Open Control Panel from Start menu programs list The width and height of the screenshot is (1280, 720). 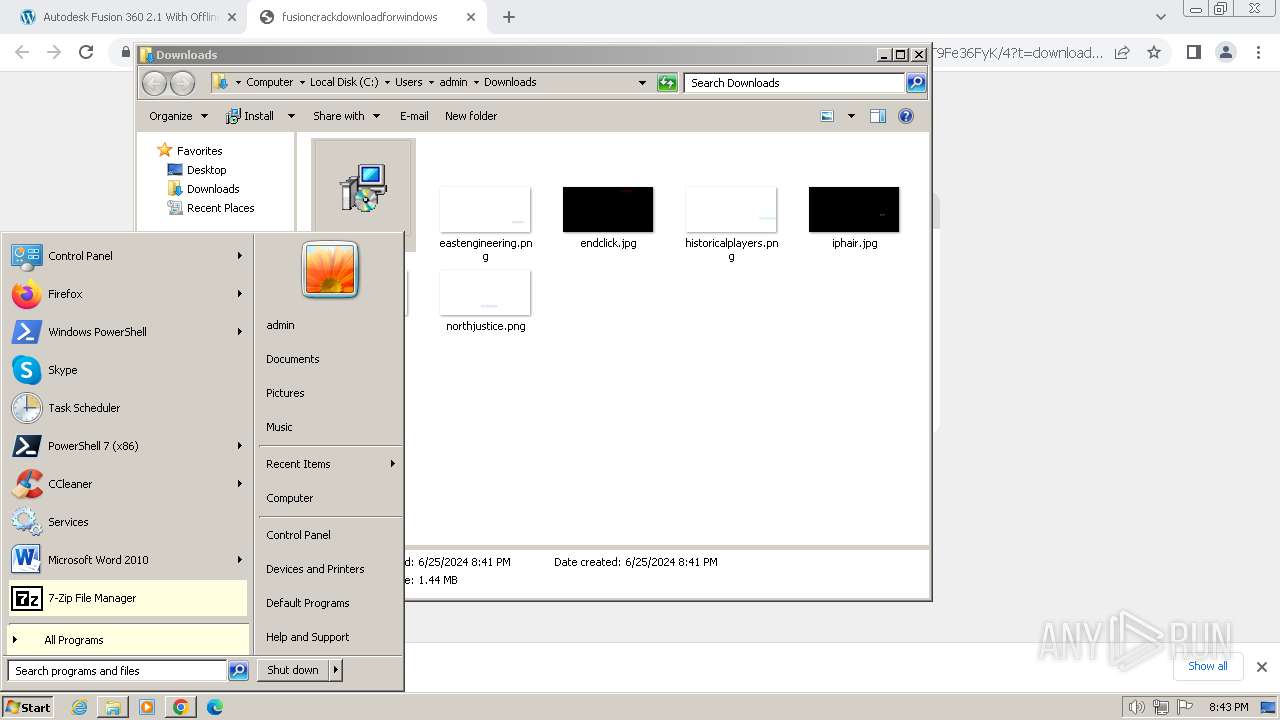(128, 256)
